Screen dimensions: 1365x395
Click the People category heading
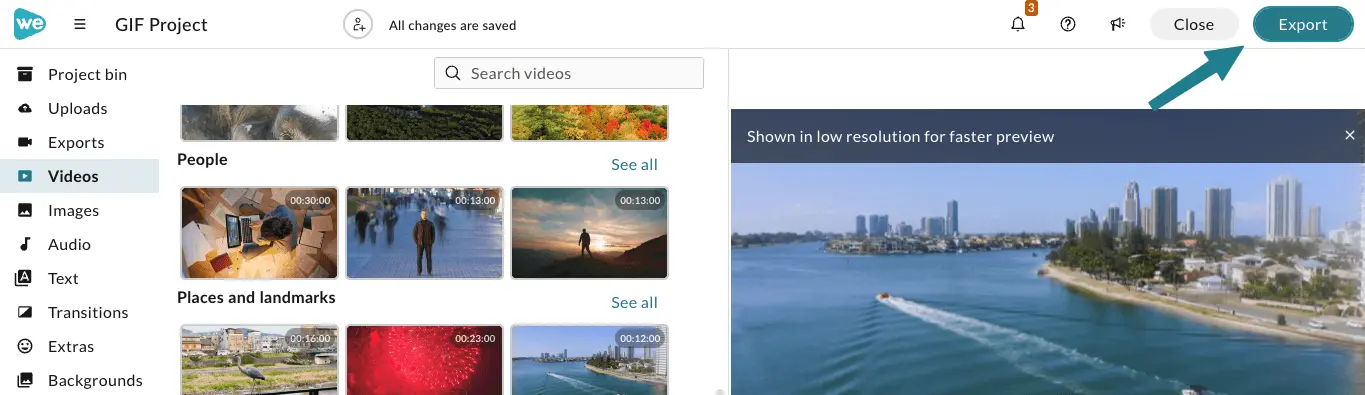(202, 159)
